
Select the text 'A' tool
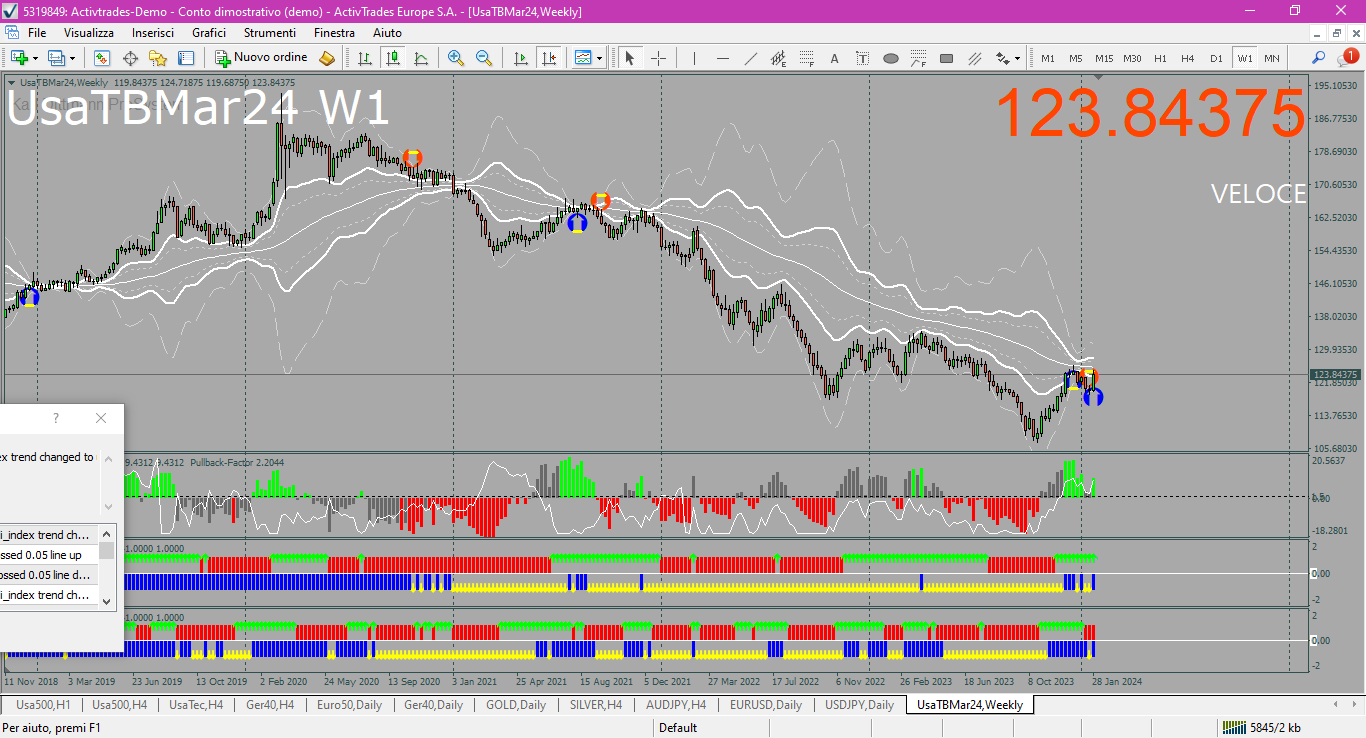point(834,58)
